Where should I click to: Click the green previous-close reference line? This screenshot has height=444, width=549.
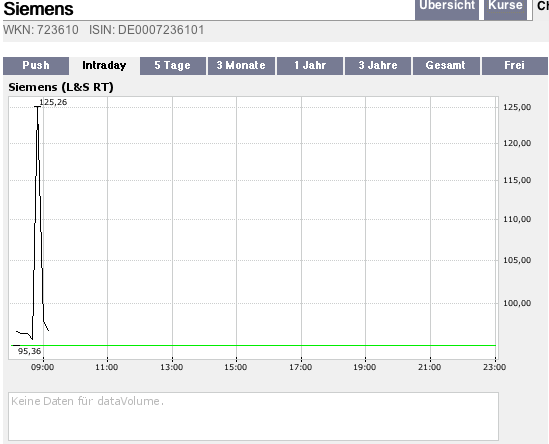pyautogui.click(x=253, y=346)
